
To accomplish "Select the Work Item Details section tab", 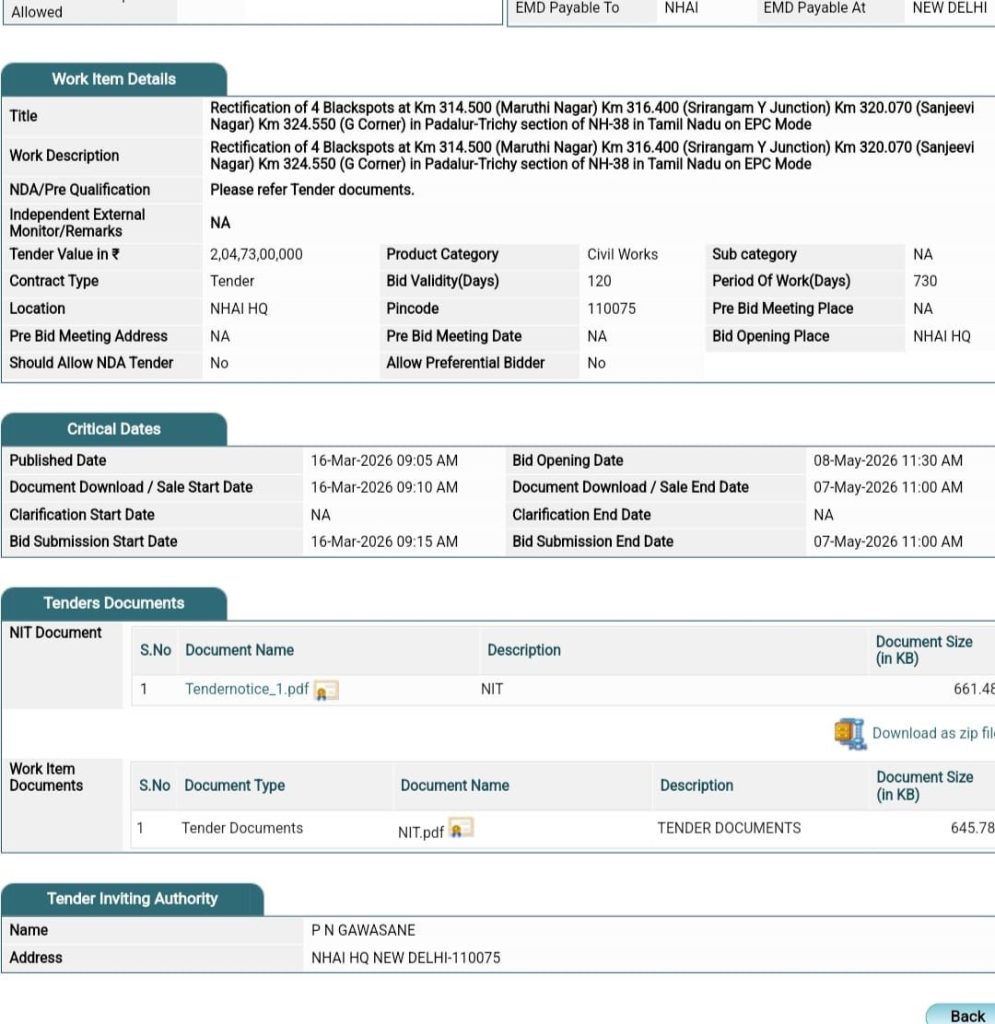I will click(113, 79).
